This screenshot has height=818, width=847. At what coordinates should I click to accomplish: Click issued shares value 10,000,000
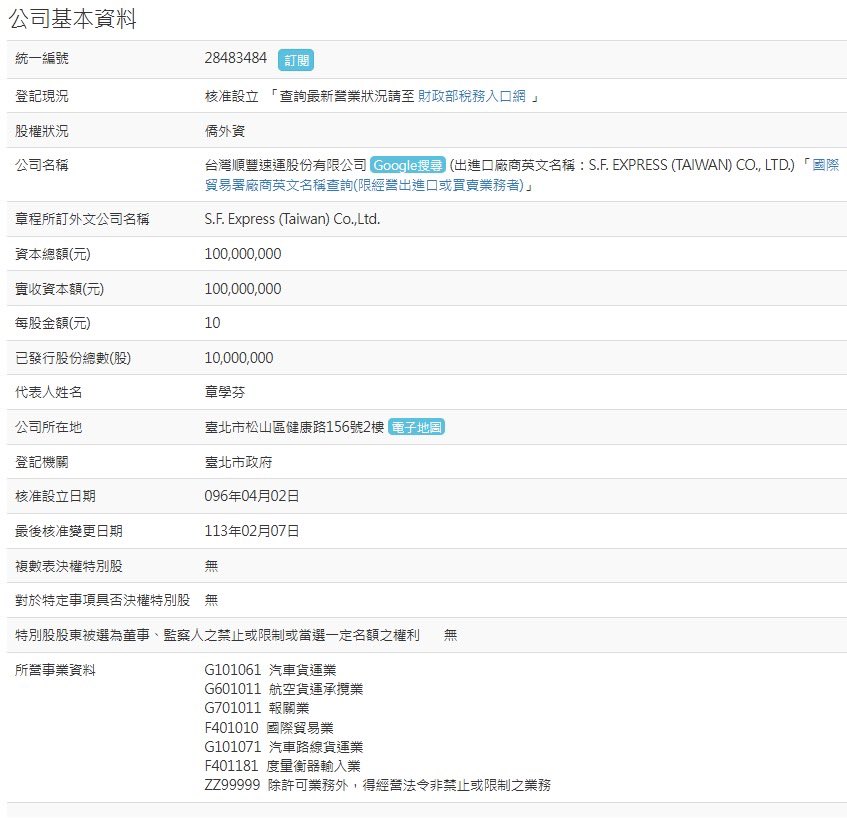coord(239,358)
